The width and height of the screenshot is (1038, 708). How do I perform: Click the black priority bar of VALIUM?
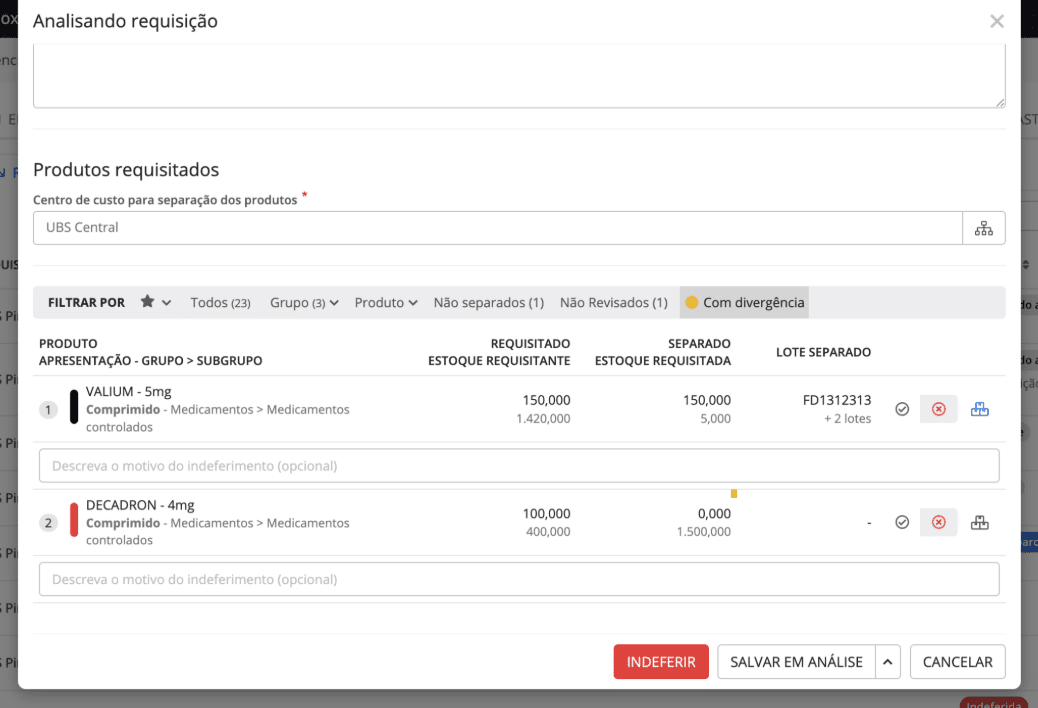(74, 407)
